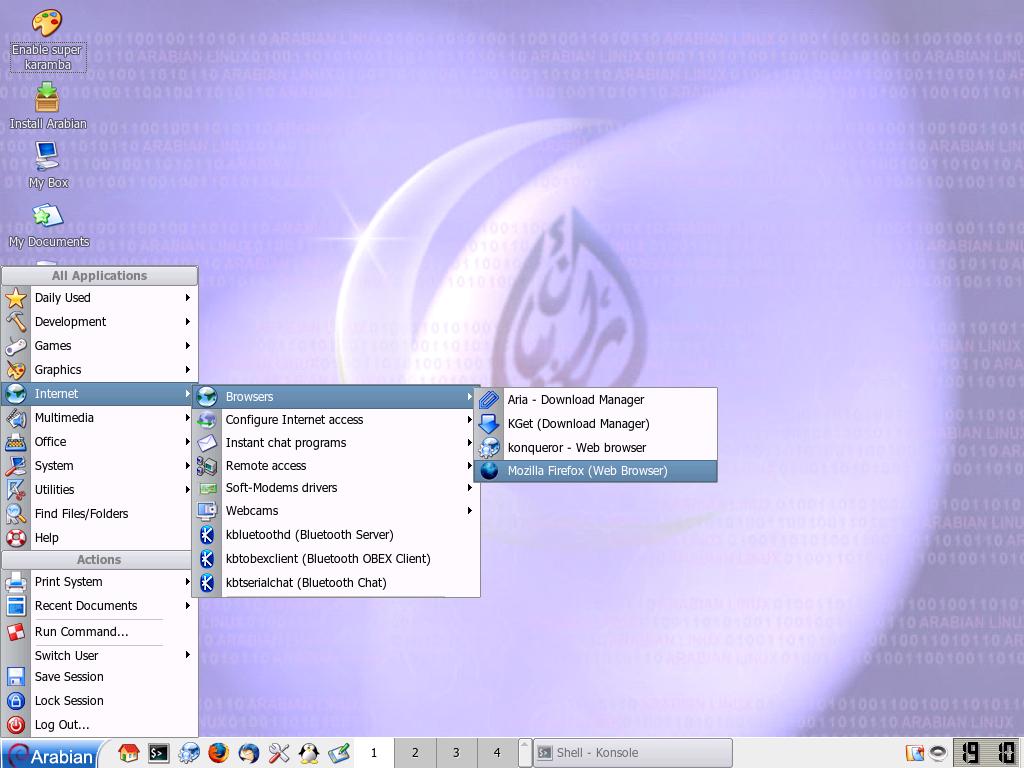Image resolution: width=1024 pixels, height=768 pixels.
Task: Open the home folder taskbar icon
Action: tap(128, 754)
